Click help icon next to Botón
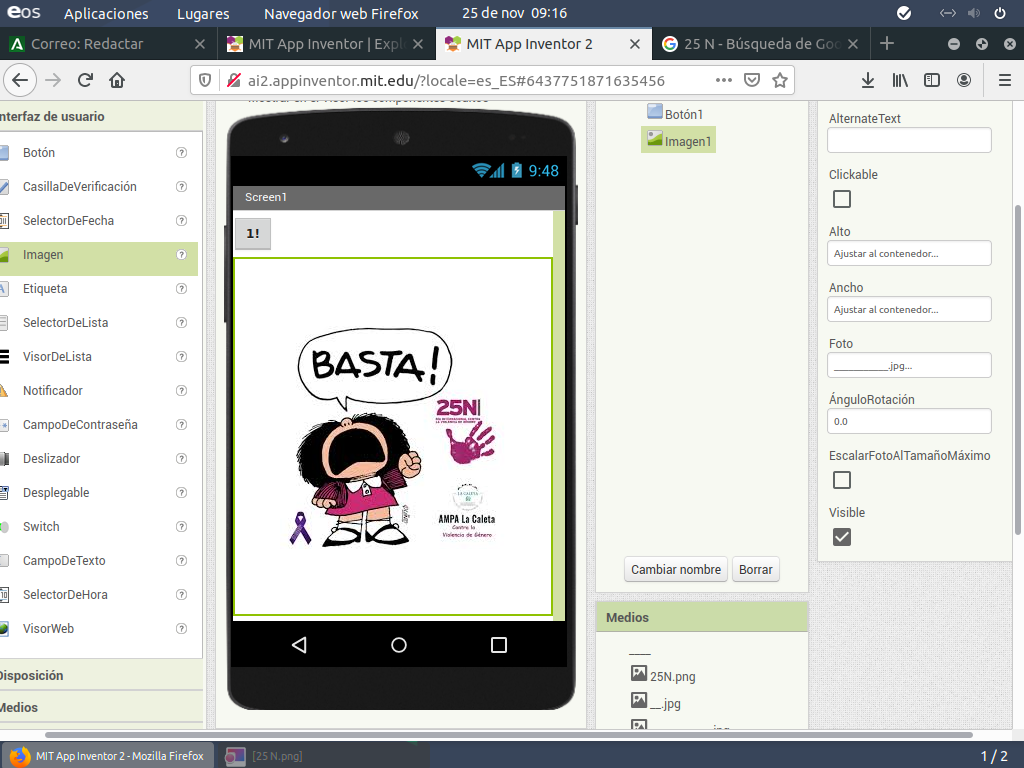Viewport: 1024px width, 768px height. [182, 152]
